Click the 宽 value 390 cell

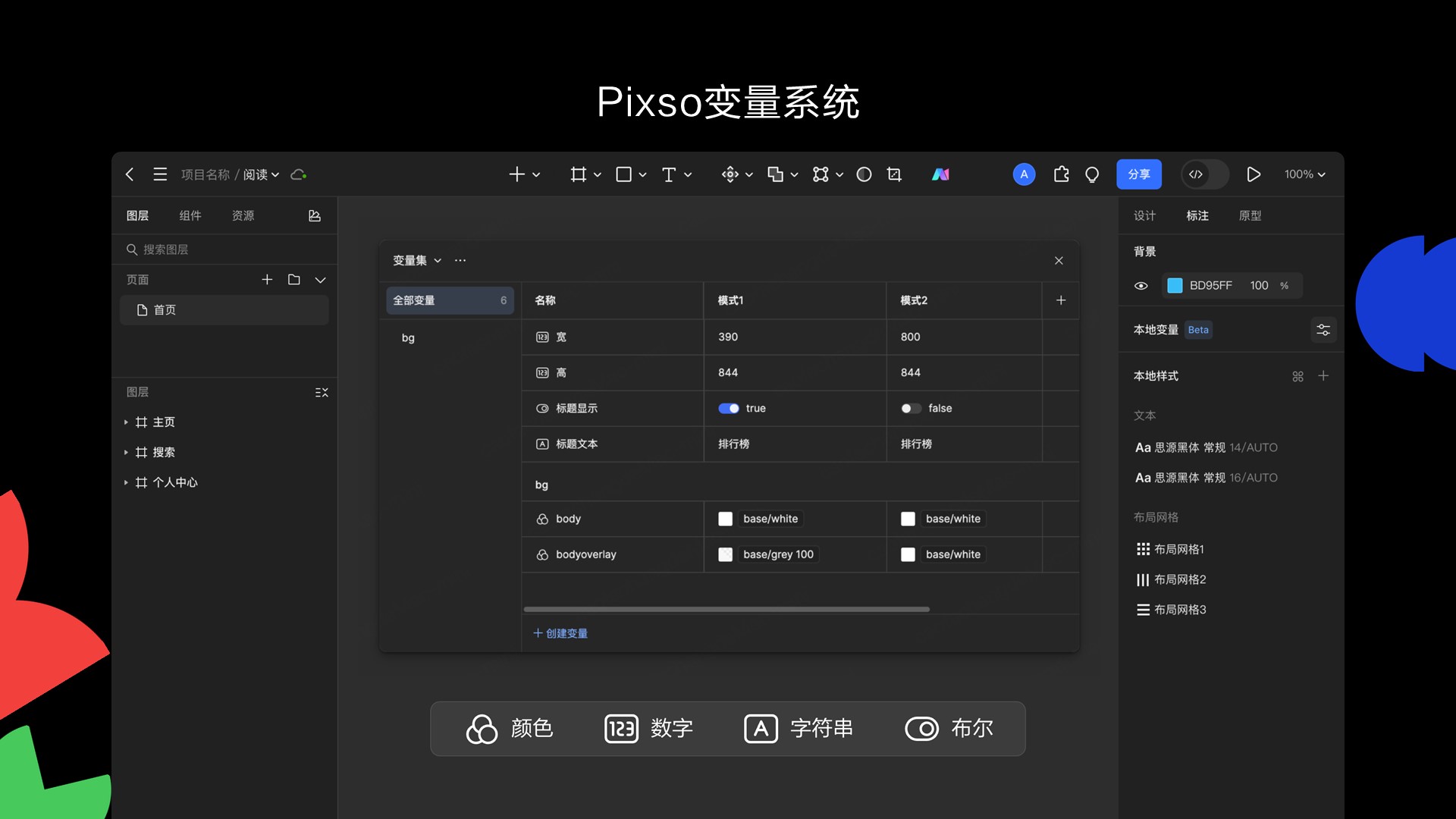tap(795, 337)
